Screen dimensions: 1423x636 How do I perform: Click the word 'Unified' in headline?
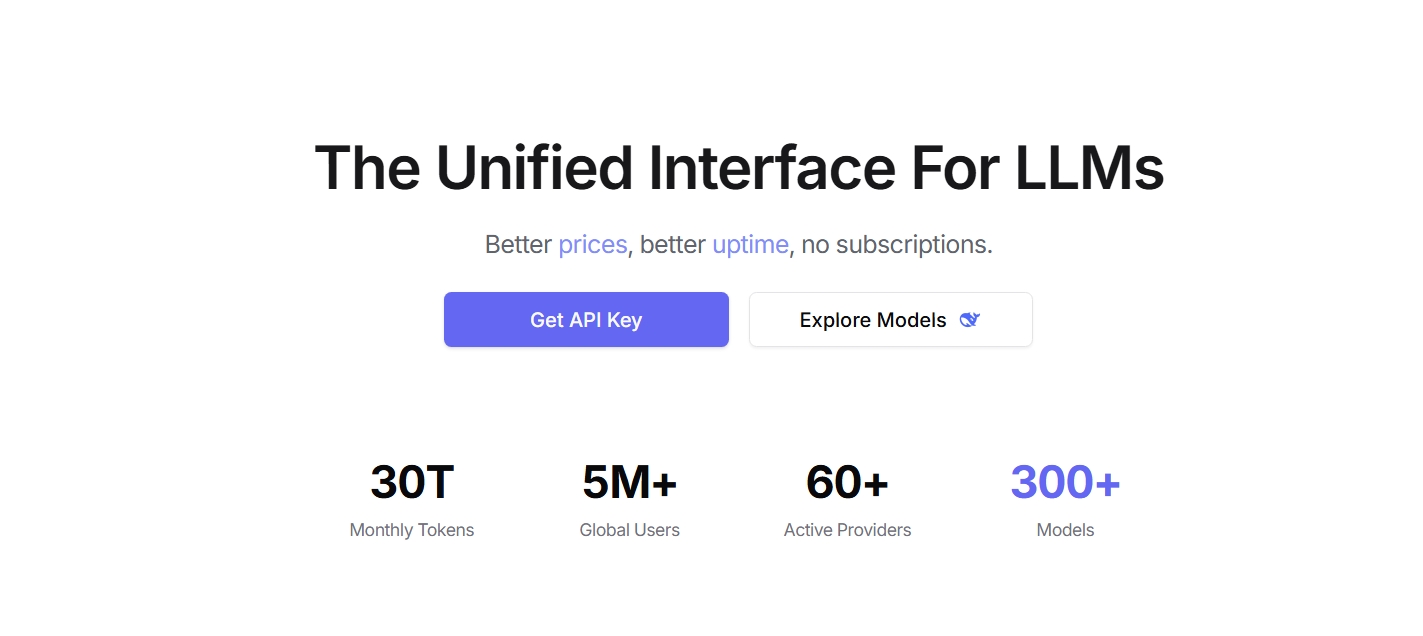[534, 168]
